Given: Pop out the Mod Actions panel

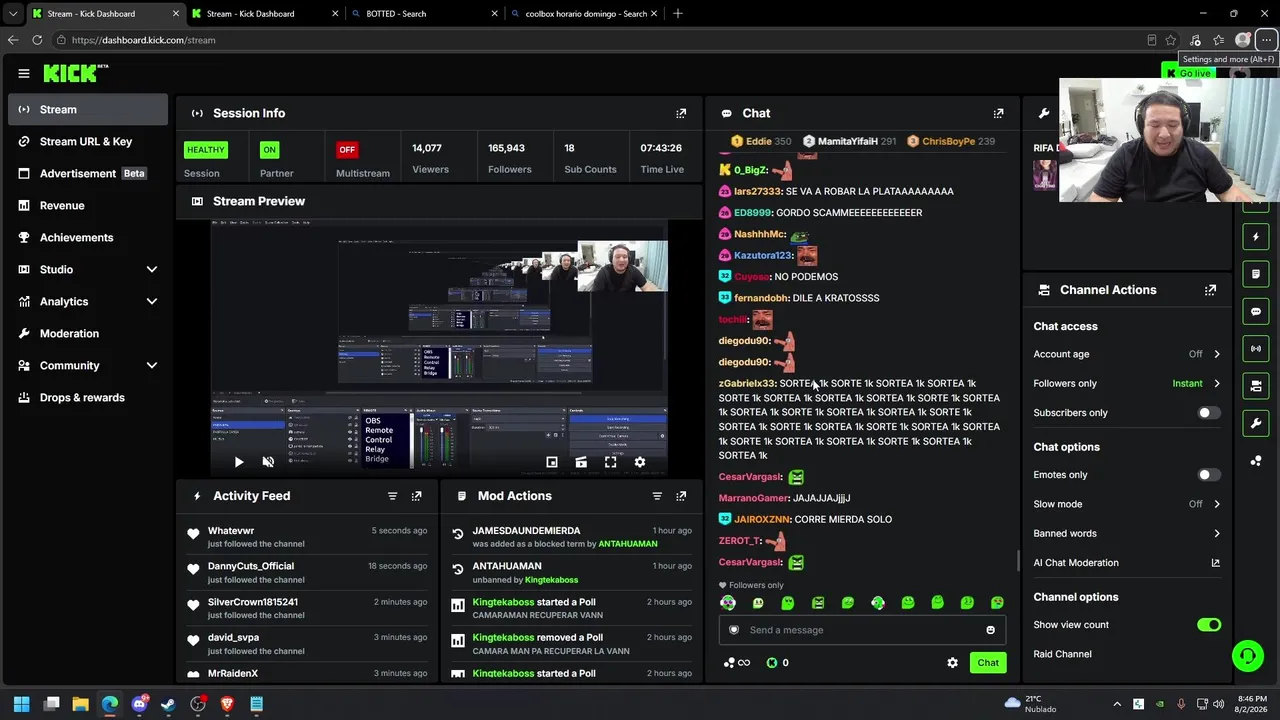Looking at the screenshot, I should (x=681, y=496).
